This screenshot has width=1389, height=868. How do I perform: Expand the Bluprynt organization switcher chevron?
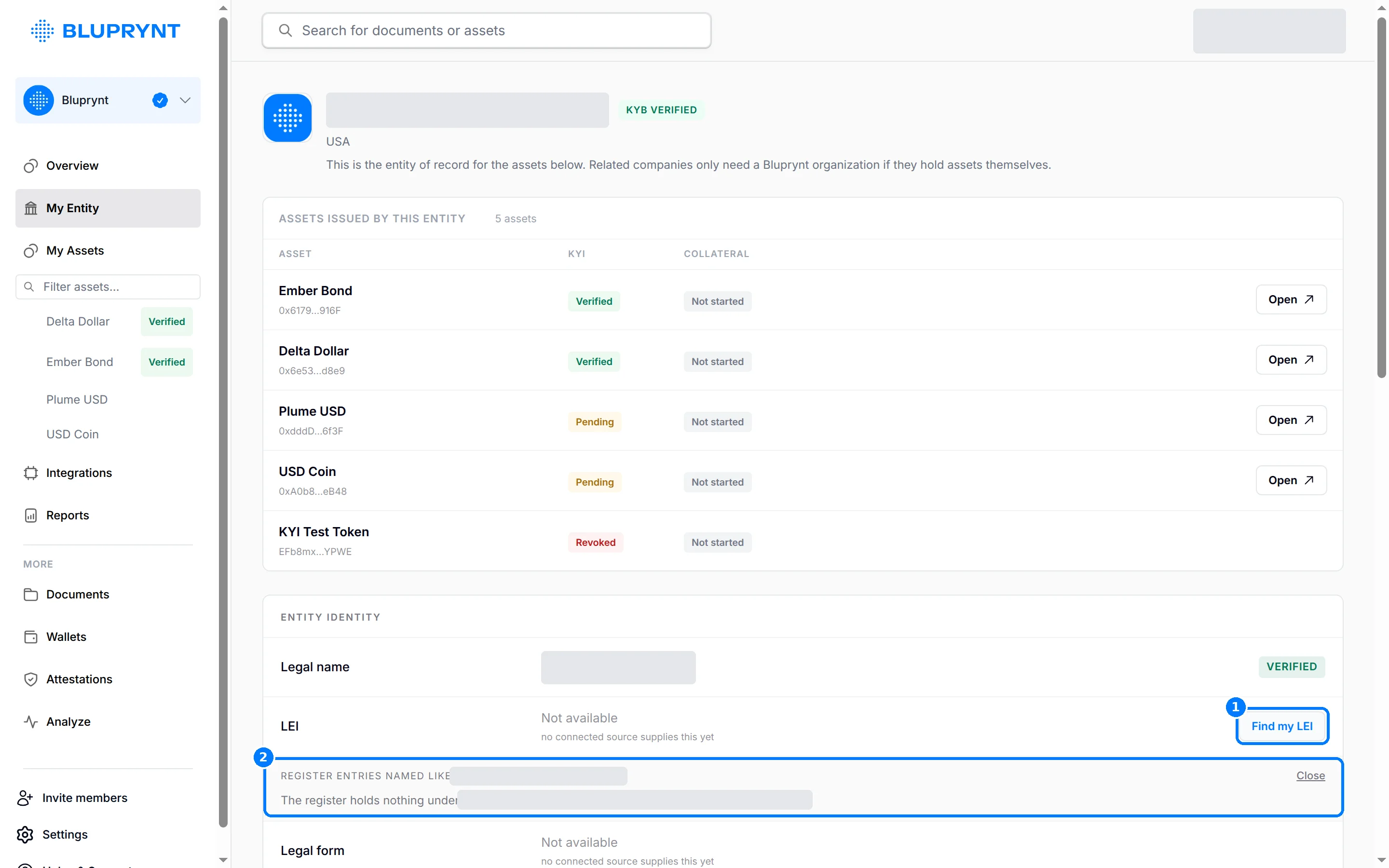coord(185,100)
